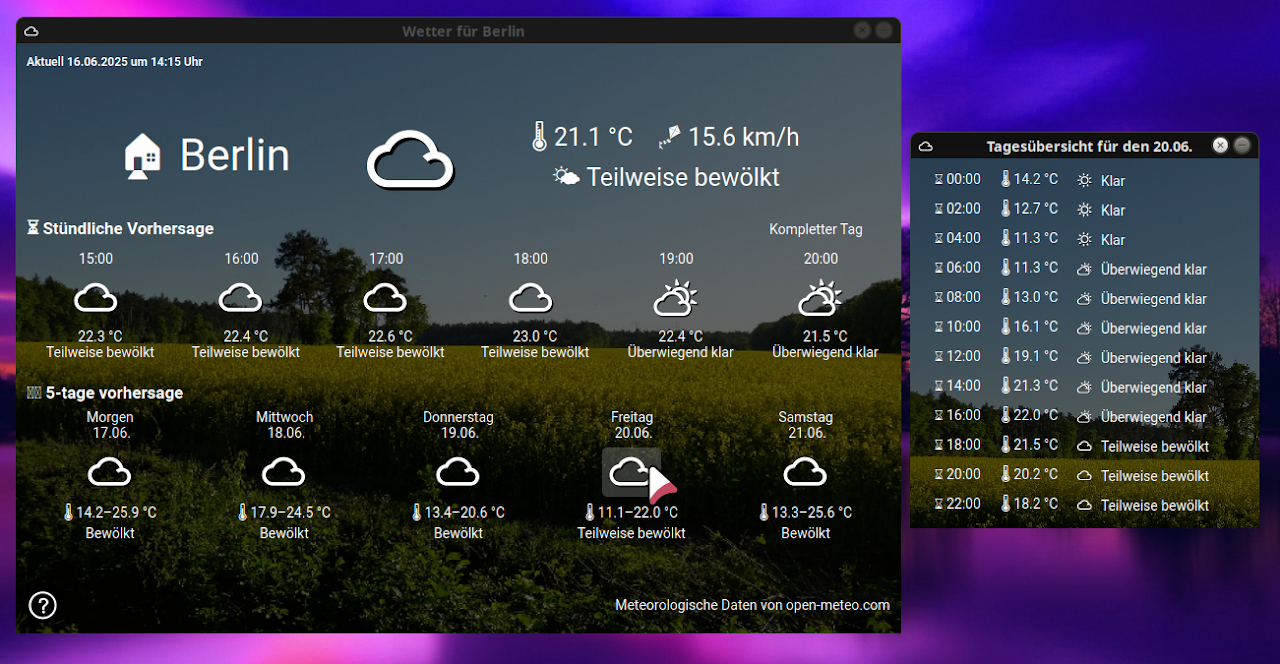Click the wind speed windsock icon
The image size is (1280, 664).
670,137
